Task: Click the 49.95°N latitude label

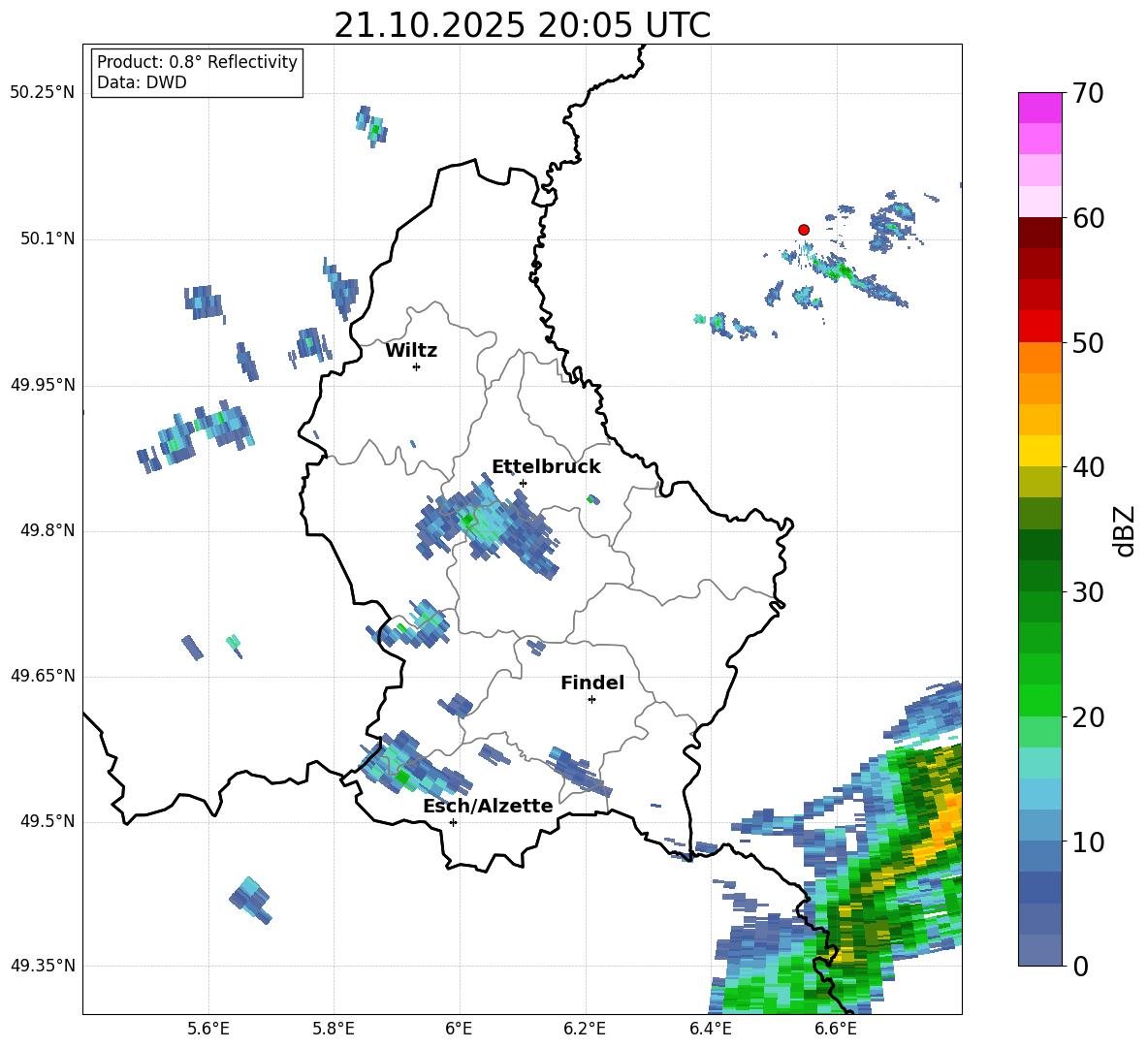Action: coord(43,385)
